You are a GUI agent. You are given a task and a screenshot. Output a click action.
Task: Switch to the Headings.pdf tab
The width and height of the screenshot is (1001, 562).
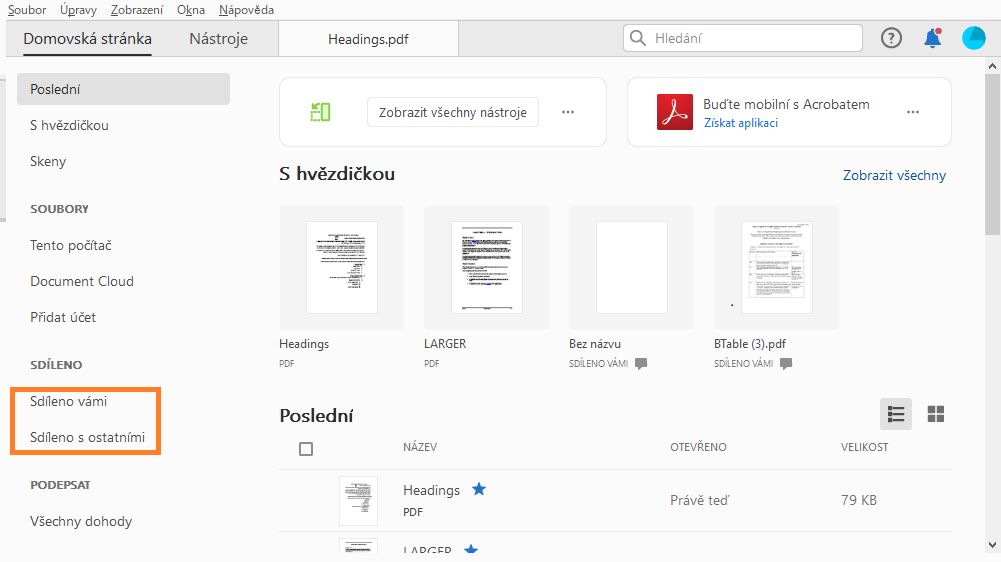pyautogui.click(x=368, y=39)
